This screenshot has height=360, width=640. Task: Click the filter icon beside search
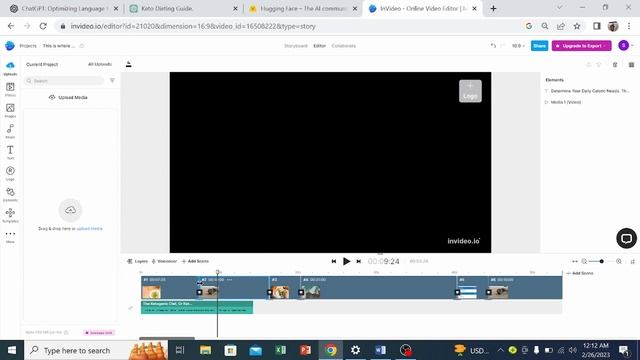coord(112,81)
